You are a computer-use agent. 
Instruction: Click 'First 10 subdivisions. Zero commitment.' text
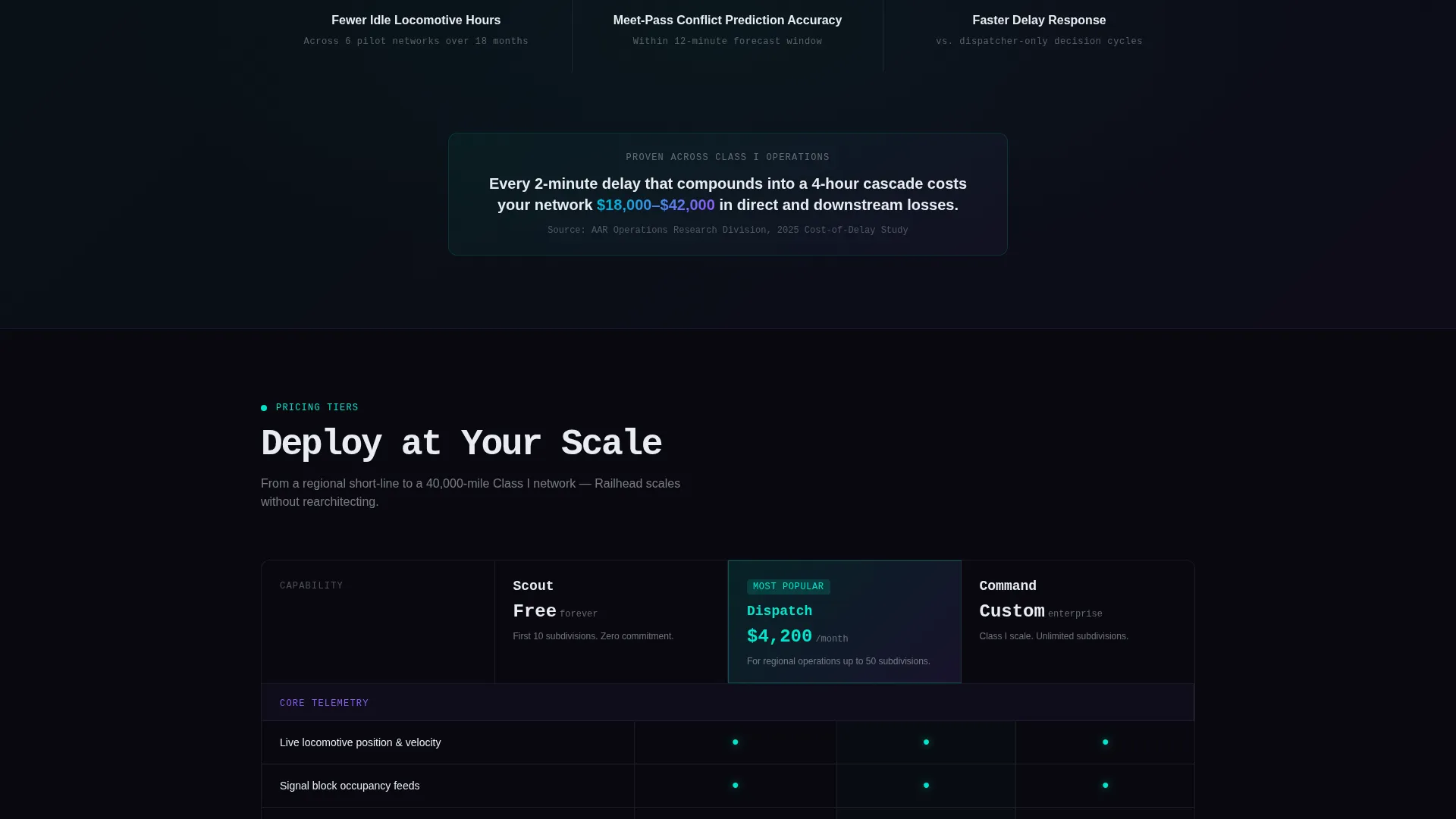click(x=593, y=636)
